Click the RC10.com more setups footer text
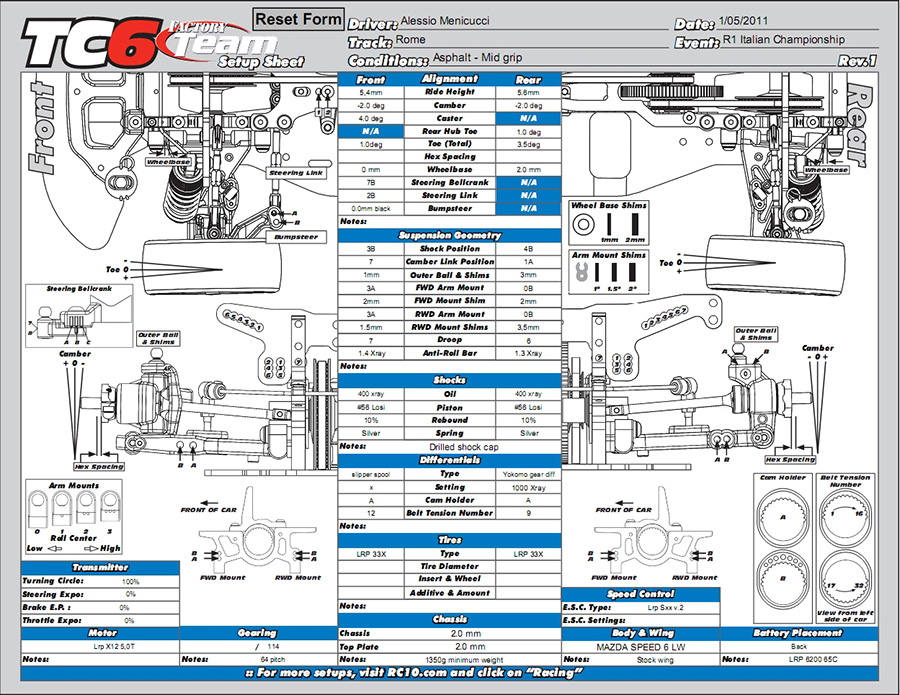The image size is (900, 695). [x=413, y=673]
